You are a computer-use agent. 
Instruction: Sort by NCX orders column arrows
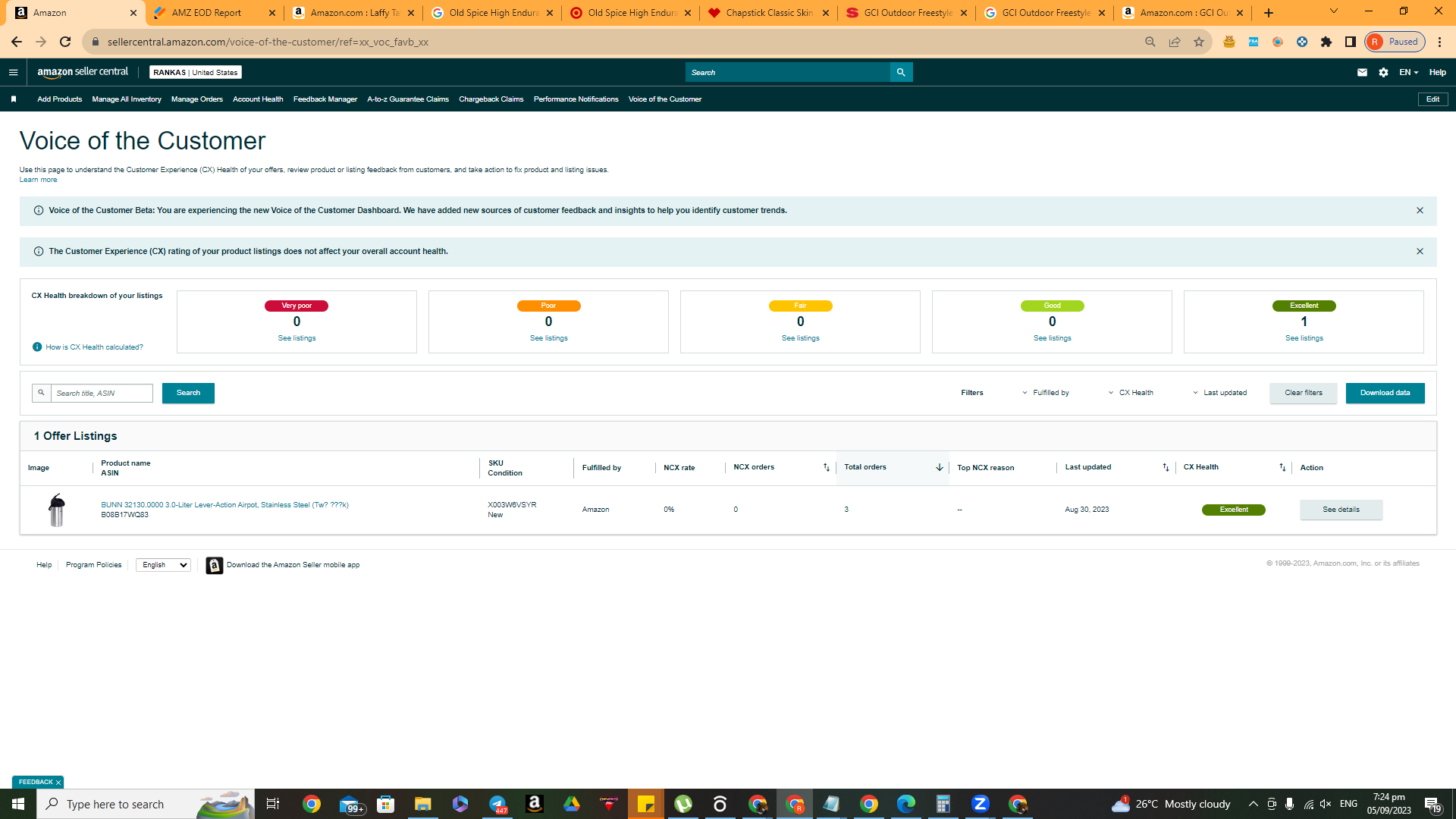pos(827,468)
